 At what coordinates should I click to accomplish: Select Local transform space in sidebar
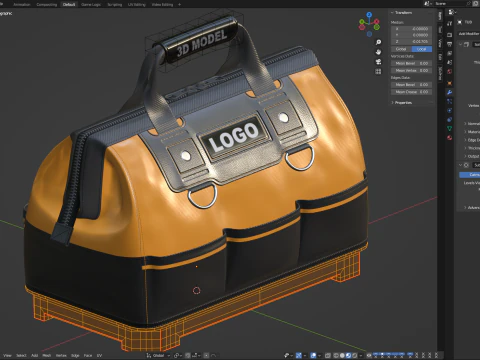422,49
